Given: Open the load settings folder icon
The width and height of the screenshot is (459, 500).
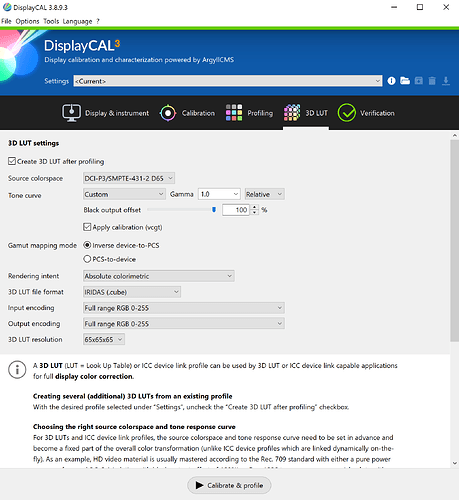Looking at the screenshot, I should (x=405, y=81).
